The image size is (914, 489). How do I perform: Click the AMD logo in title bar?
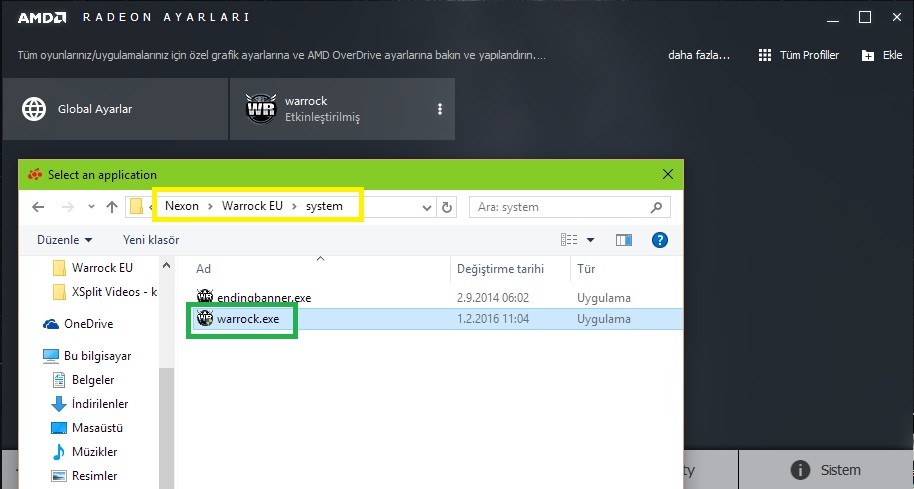[x=41, y=17]
